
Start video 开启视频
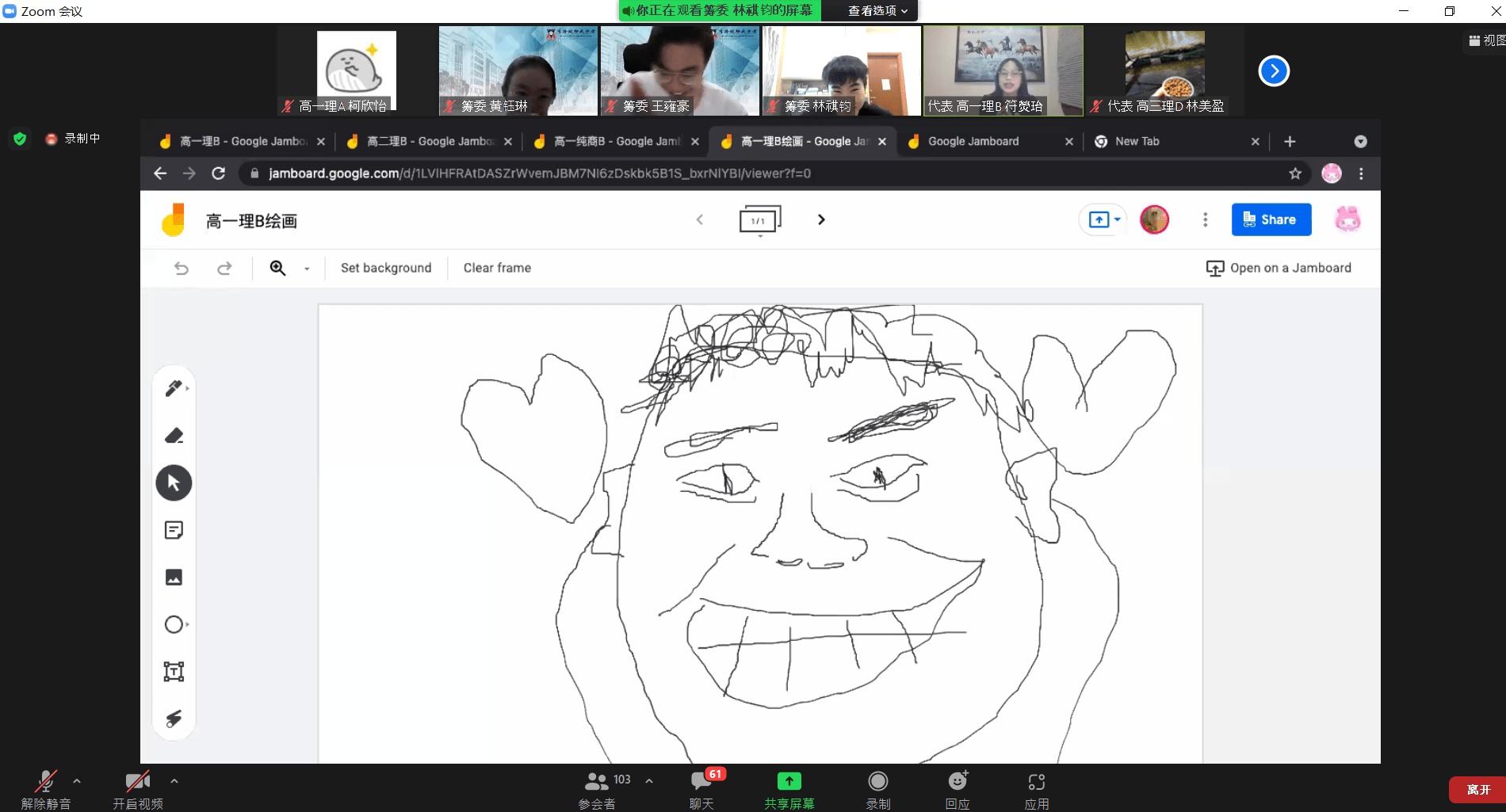pyautogui.click(x=138, y=790)
